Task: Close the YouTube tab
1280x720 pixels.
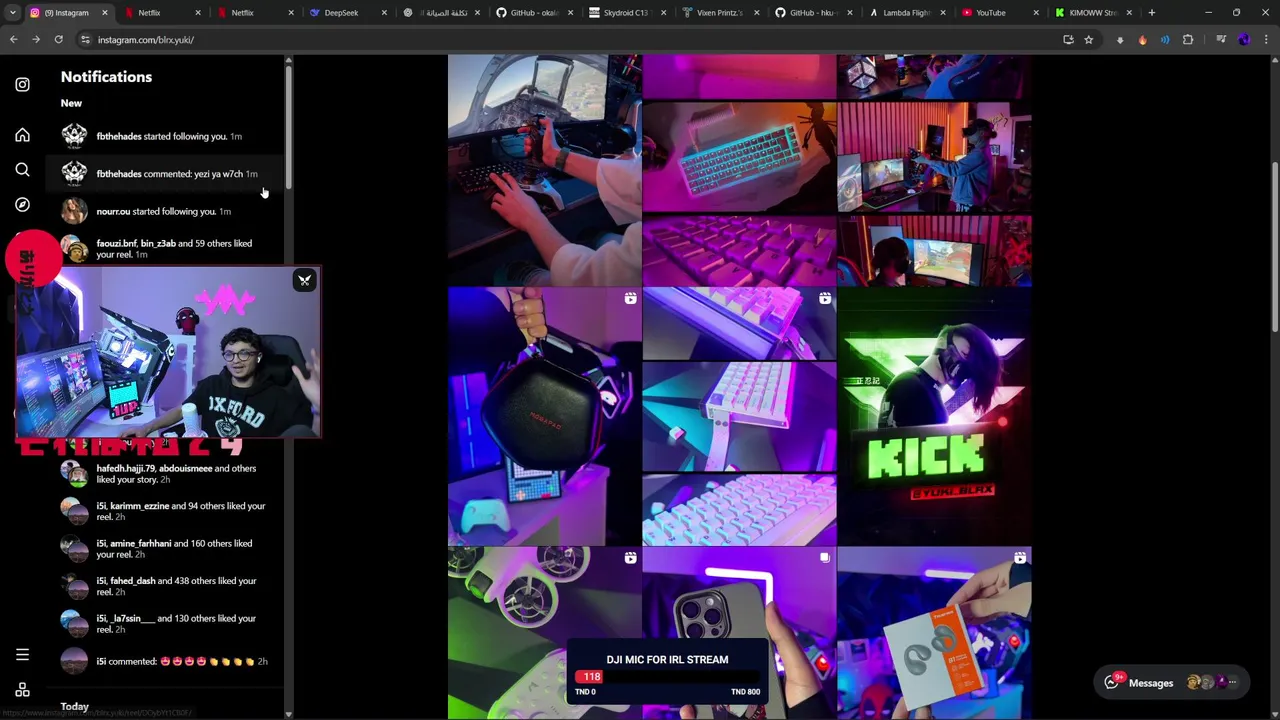Action: pyautogui.click(x=1036, y=13)
